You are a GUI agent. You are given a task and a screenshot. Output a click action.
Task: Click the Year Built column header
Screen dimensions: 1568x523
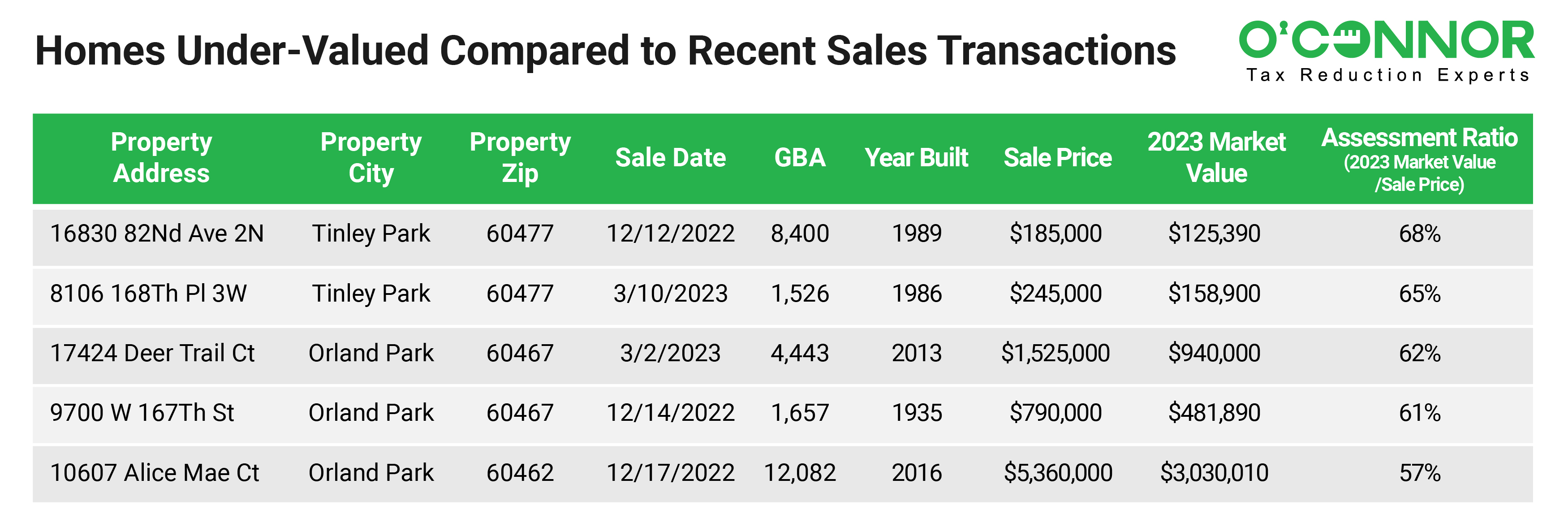(916, 158)
